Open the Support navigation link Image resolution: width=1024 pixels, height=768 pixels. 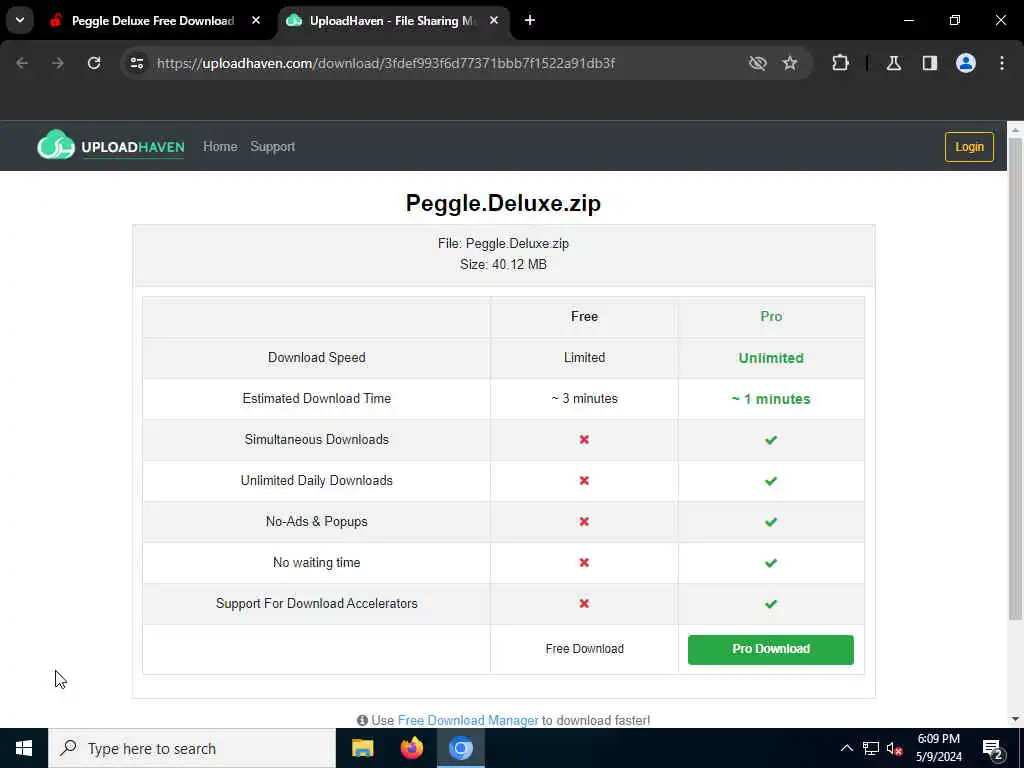coord(272,146)
